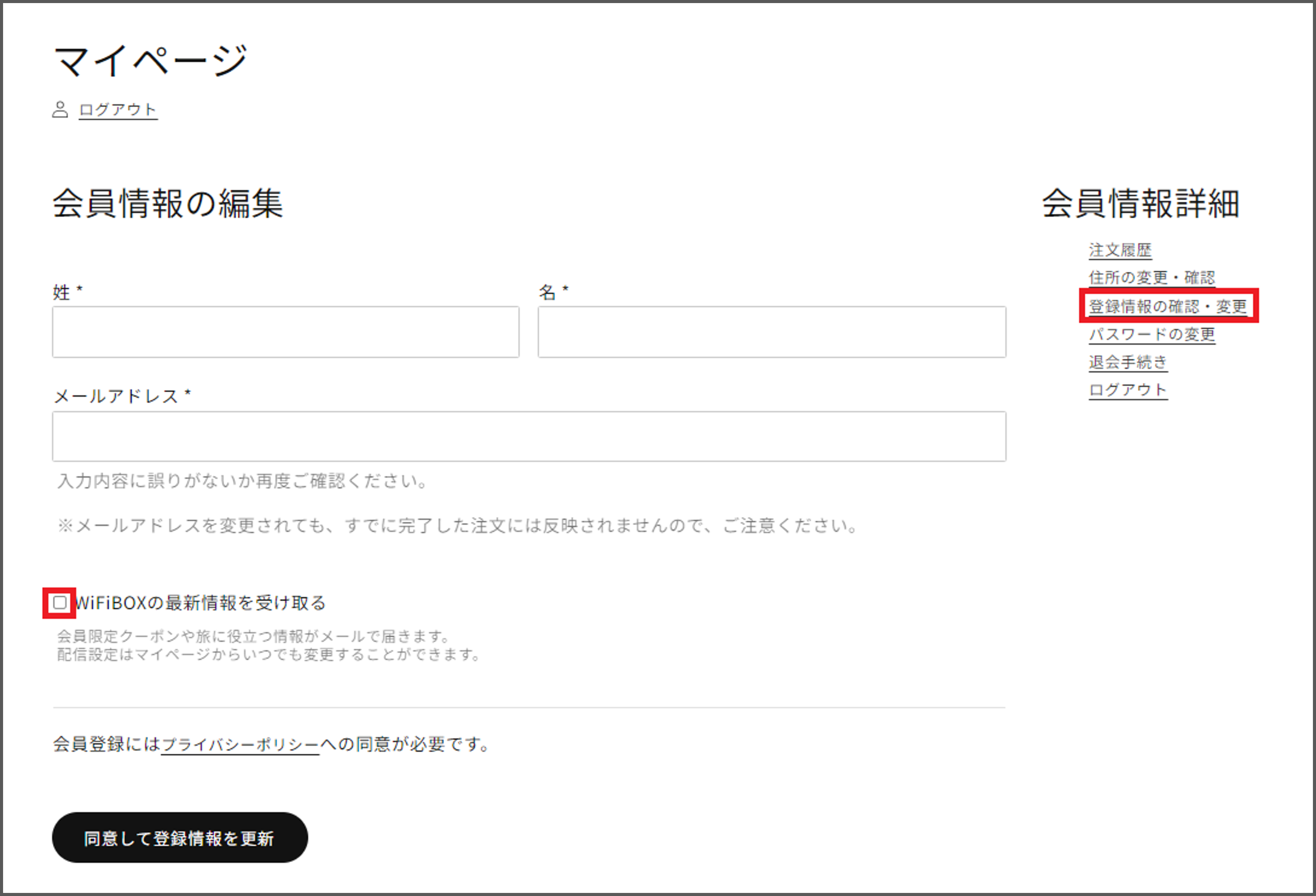Click the マイページ page heading
This screenshot has height=896, width=1316.
coord(151,59)
